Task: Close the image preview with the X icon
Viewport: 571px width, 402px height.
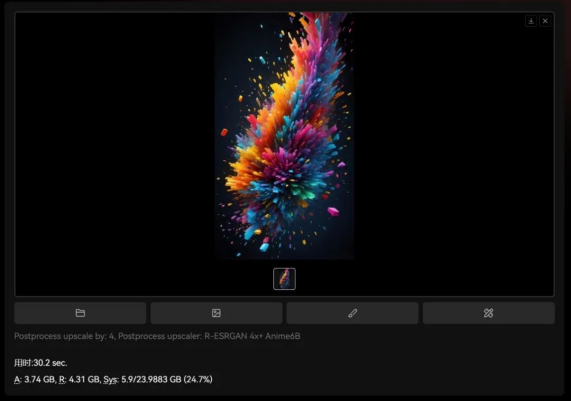Action: tap(545, 21)
